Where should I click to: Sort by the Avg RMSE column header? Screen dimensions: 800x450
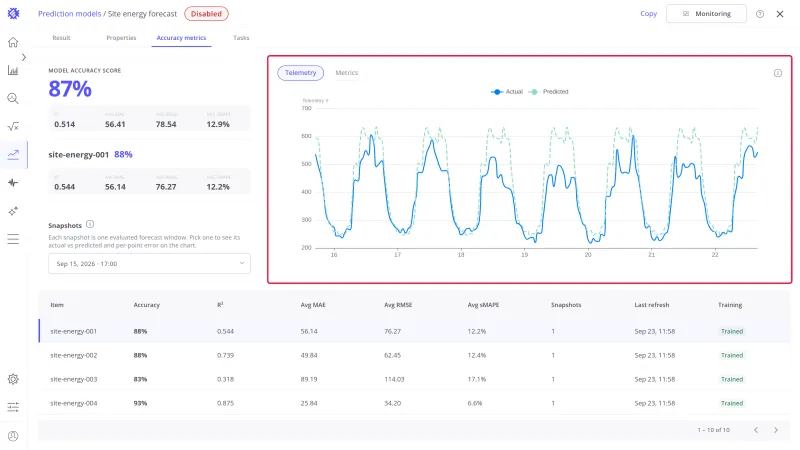click(x=398, y=305)
